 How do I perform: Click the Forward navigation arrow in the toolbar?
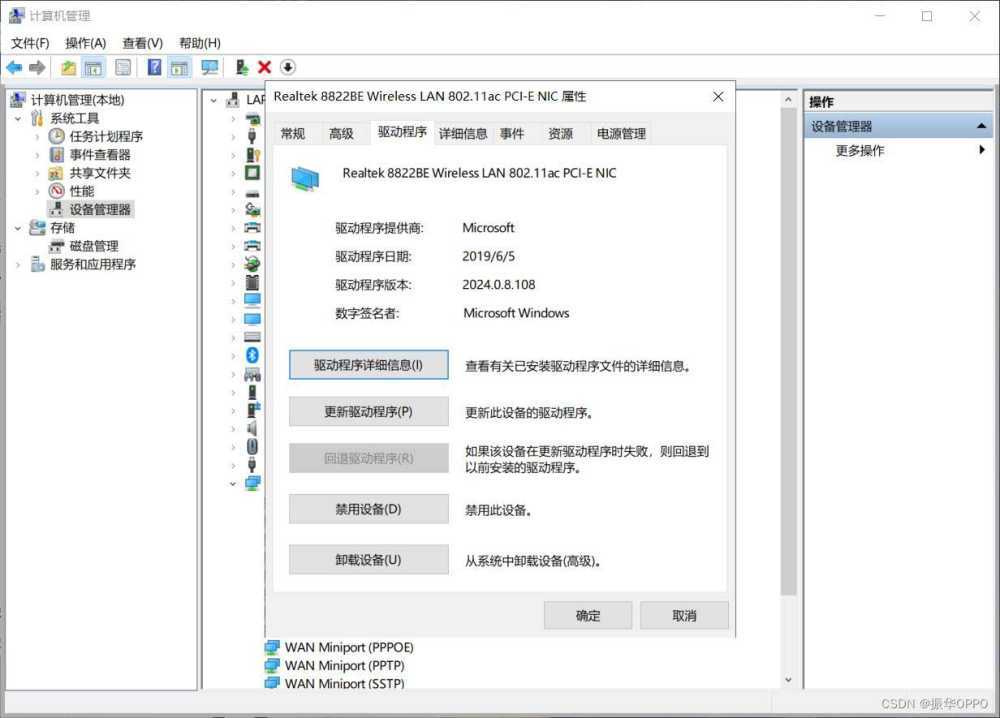pyautogui.click(x=36, y=67)
